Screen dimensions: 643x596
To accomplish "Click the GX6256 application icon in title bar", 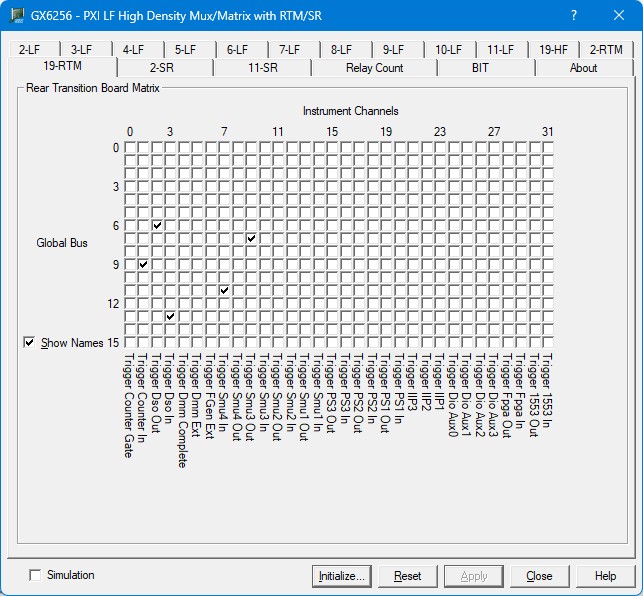I will 17,16.
